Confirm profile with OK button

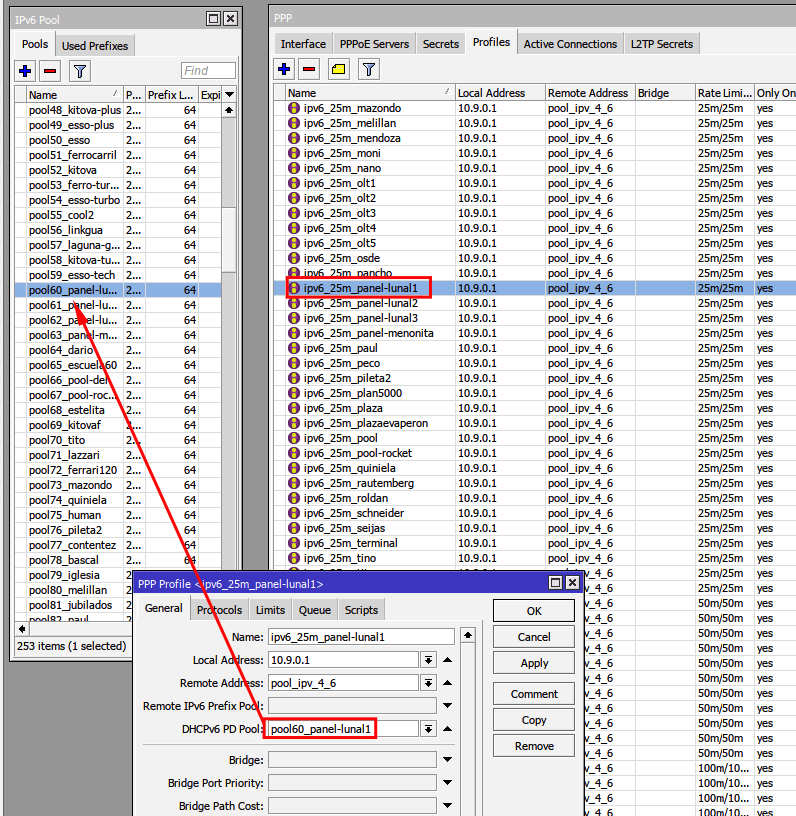coord(534,611)
